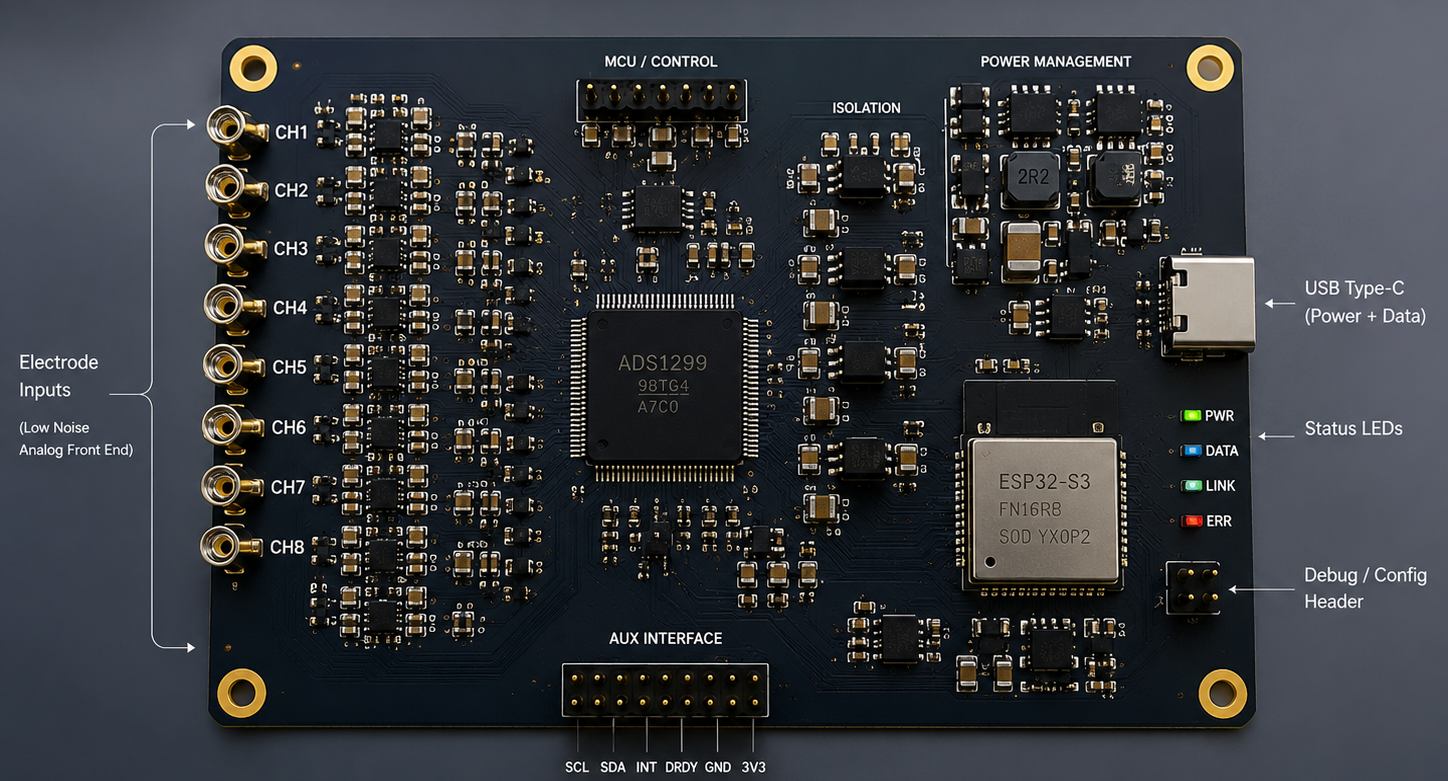1448x781 pixels.
Task: Click the CH8 gold coaxial input connector
Action: 231,548
